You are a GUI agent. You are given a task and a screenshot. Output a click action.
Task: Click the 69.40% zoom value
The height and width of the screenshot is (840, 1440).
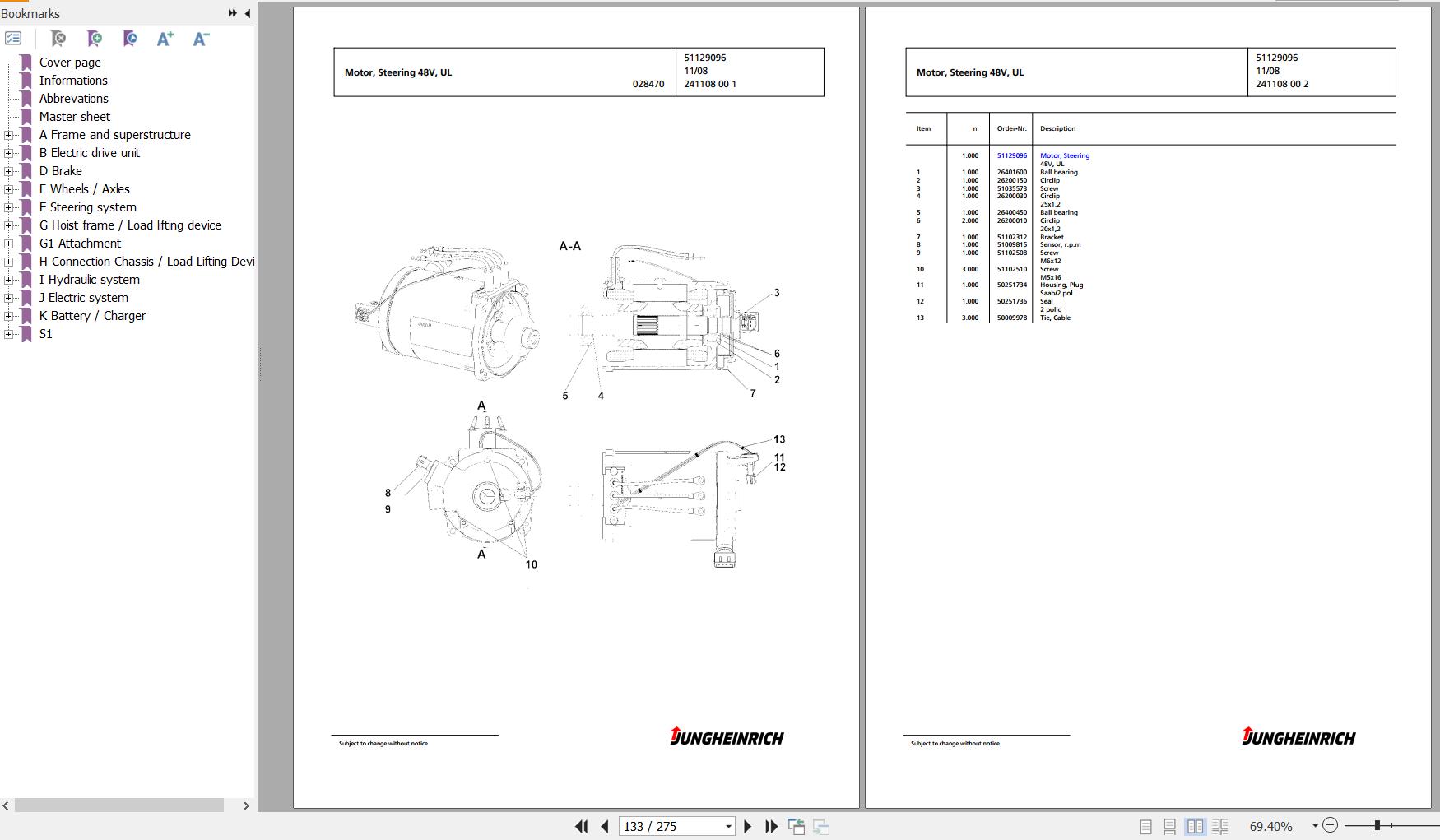(1270, 826)
